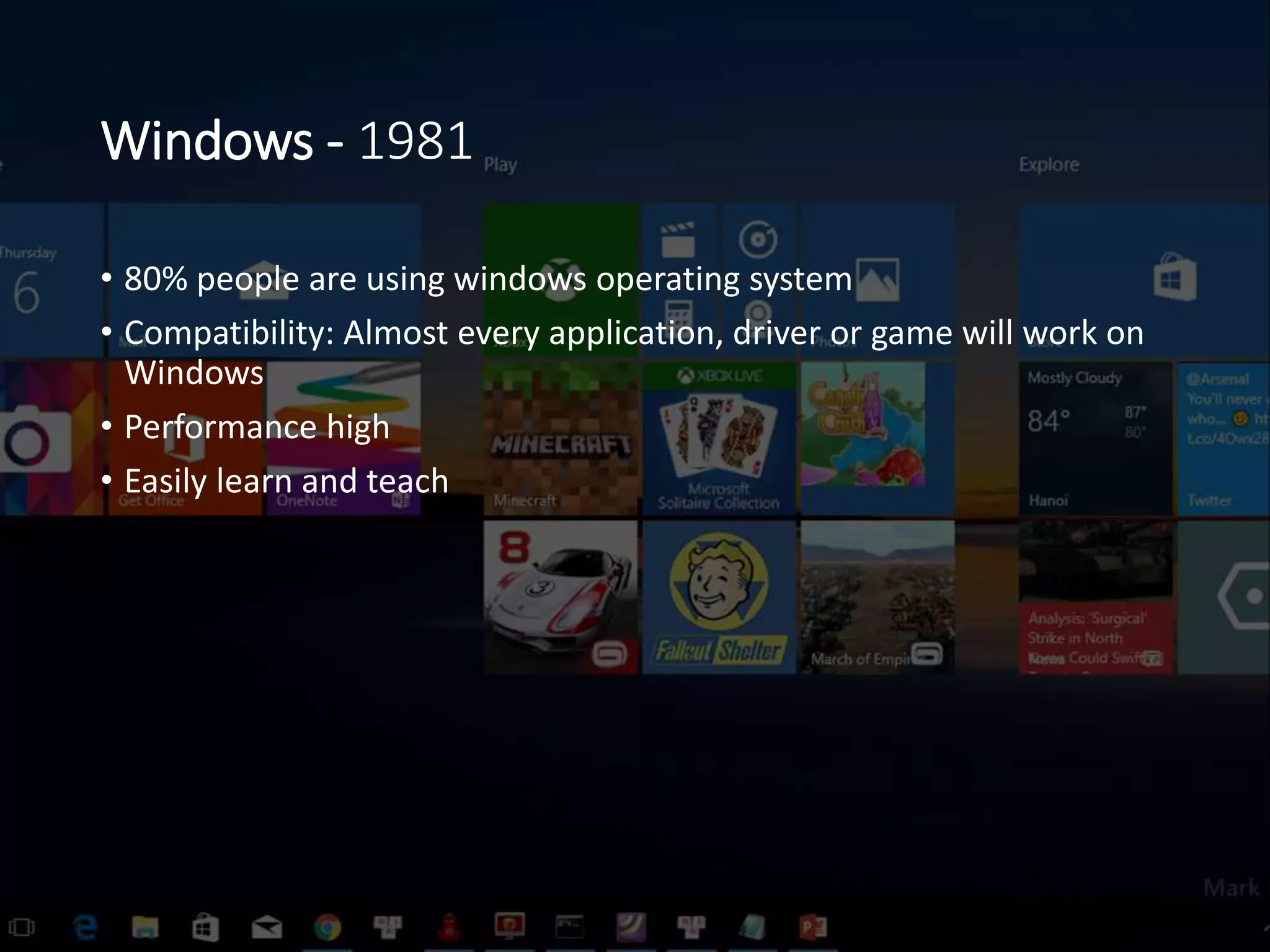Click the '80% people are using windows' bullet
The width and height of the screenshot is (1270, 952).
(488, 279)
